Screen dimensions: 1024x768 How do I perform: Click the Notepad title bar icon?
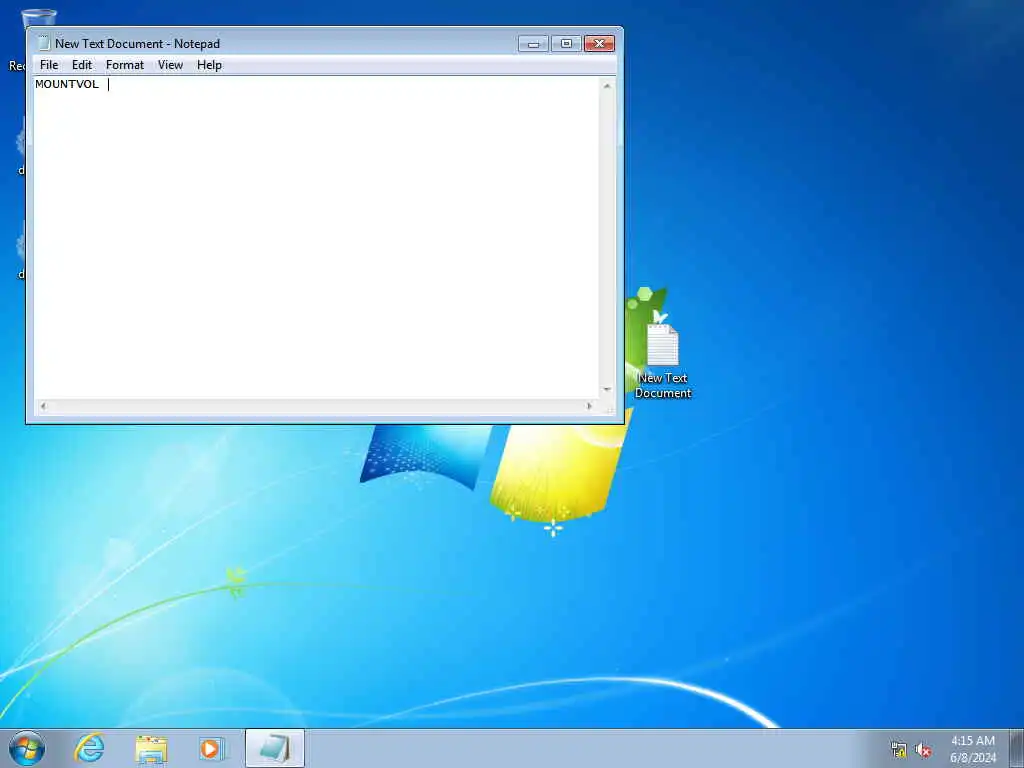tap(44, 43)
